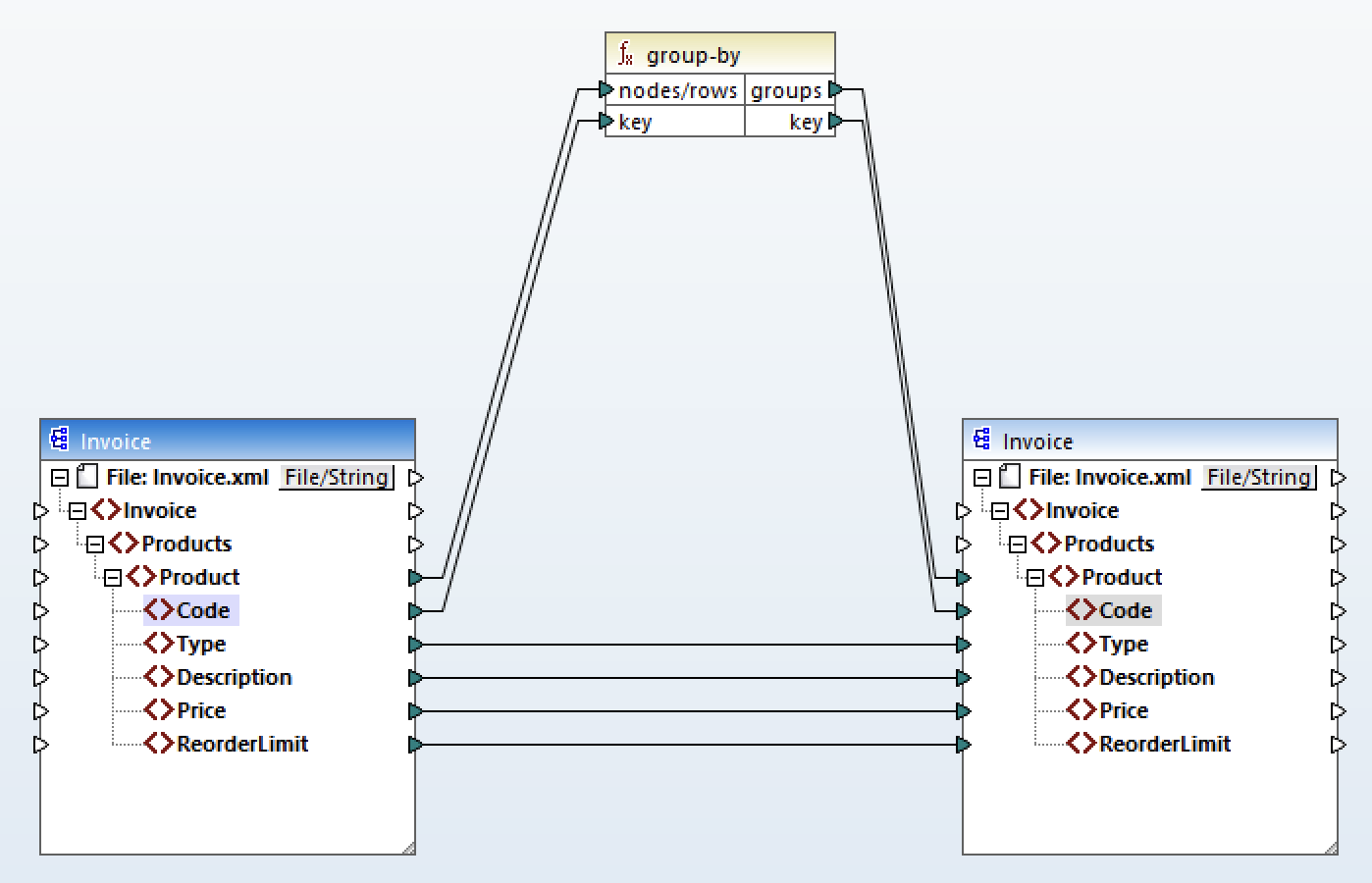
Task: Click the group-by function fx icon
Action: [x=625, y=54]
